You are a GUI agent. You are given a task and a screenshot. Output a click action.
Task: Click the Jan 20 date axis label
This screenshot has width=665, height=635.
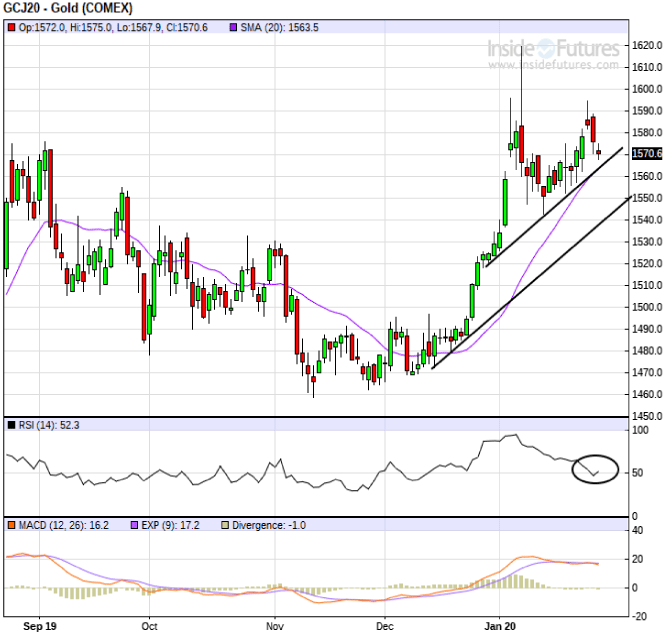pos(499,626)
